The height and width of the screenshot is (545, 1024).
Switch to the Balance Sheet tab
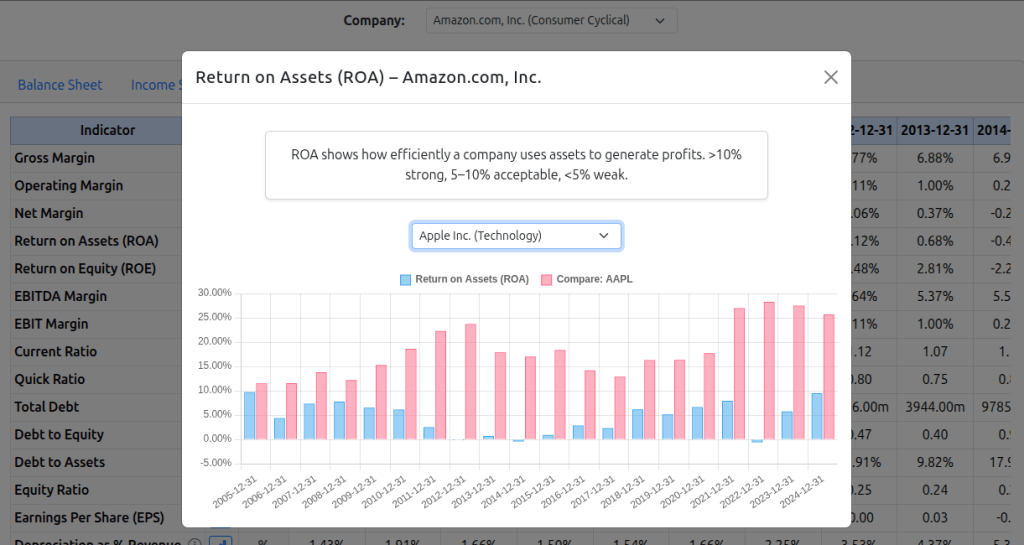pyautogui.click(x=60, y=85)
